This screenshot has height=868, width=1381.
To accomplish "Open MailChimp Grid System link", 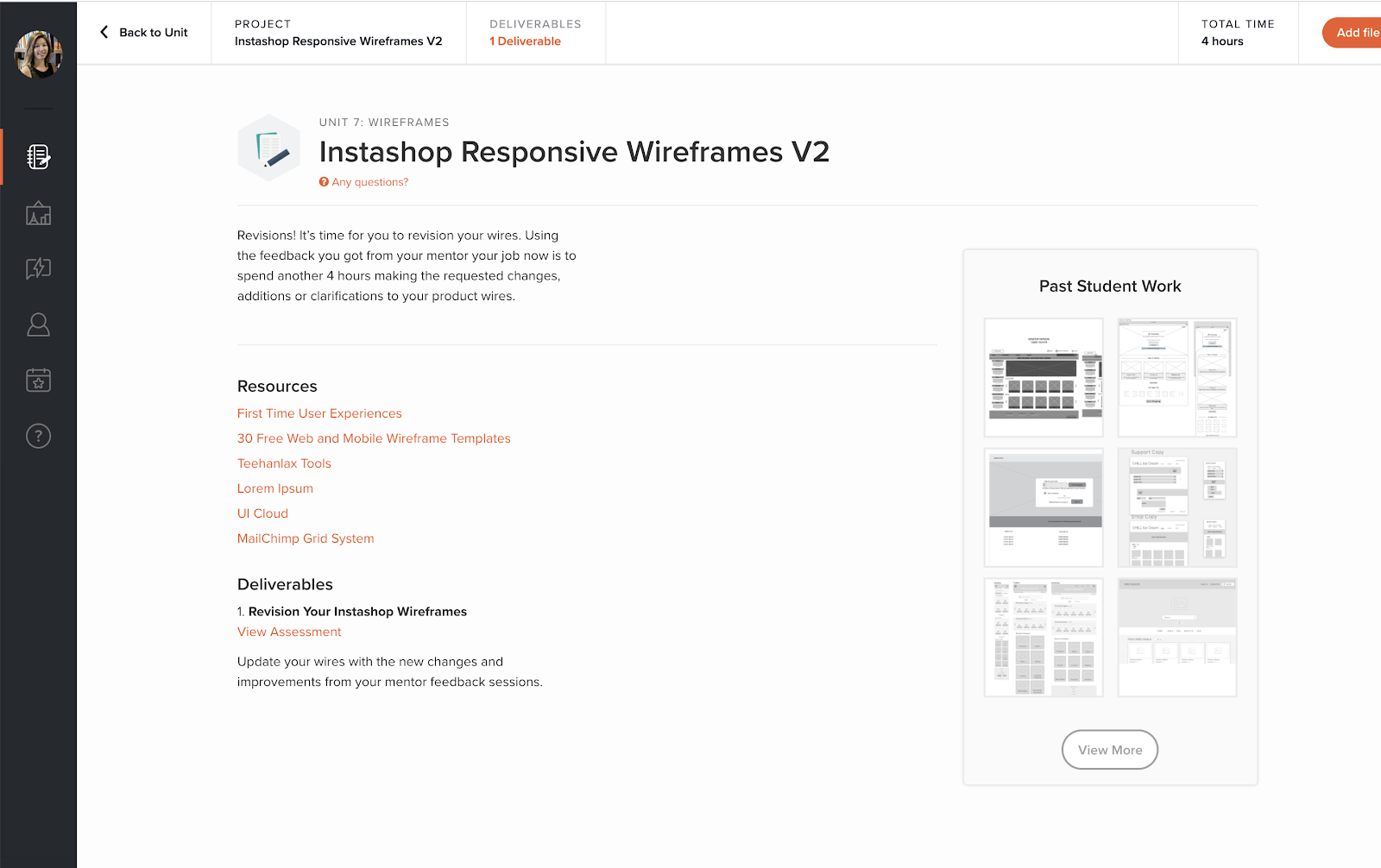I will click(306, 538).
